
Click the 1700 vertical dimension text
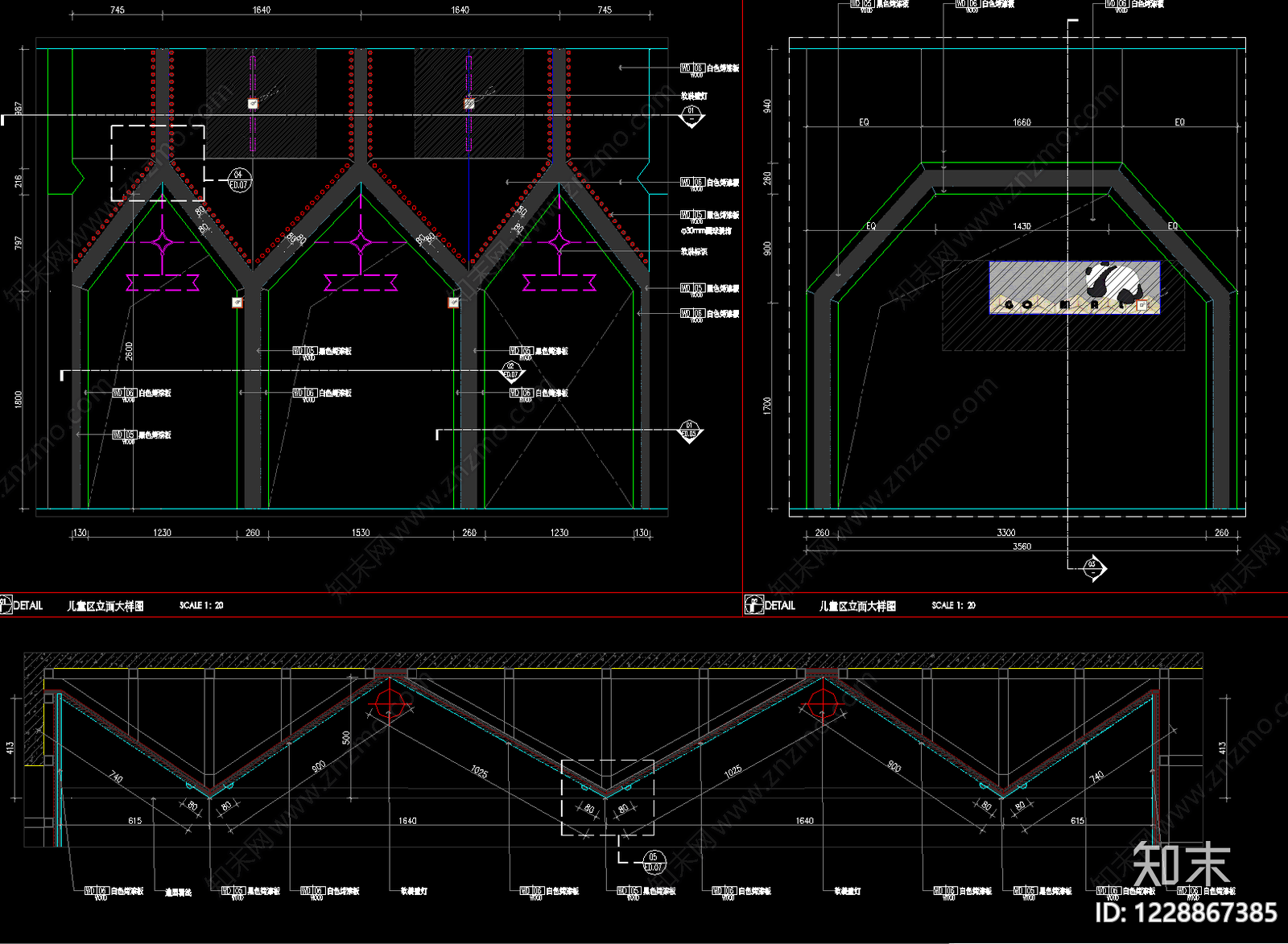click(767, 406)
